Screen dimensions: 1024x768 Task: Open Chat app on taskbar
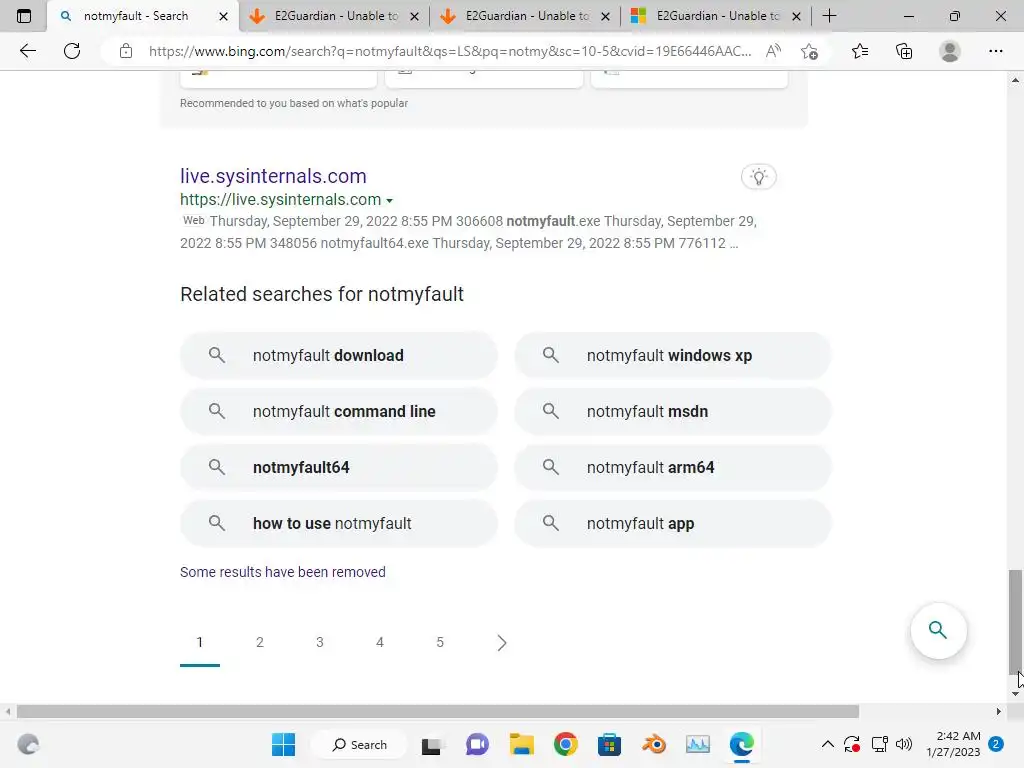coord(477,744)
